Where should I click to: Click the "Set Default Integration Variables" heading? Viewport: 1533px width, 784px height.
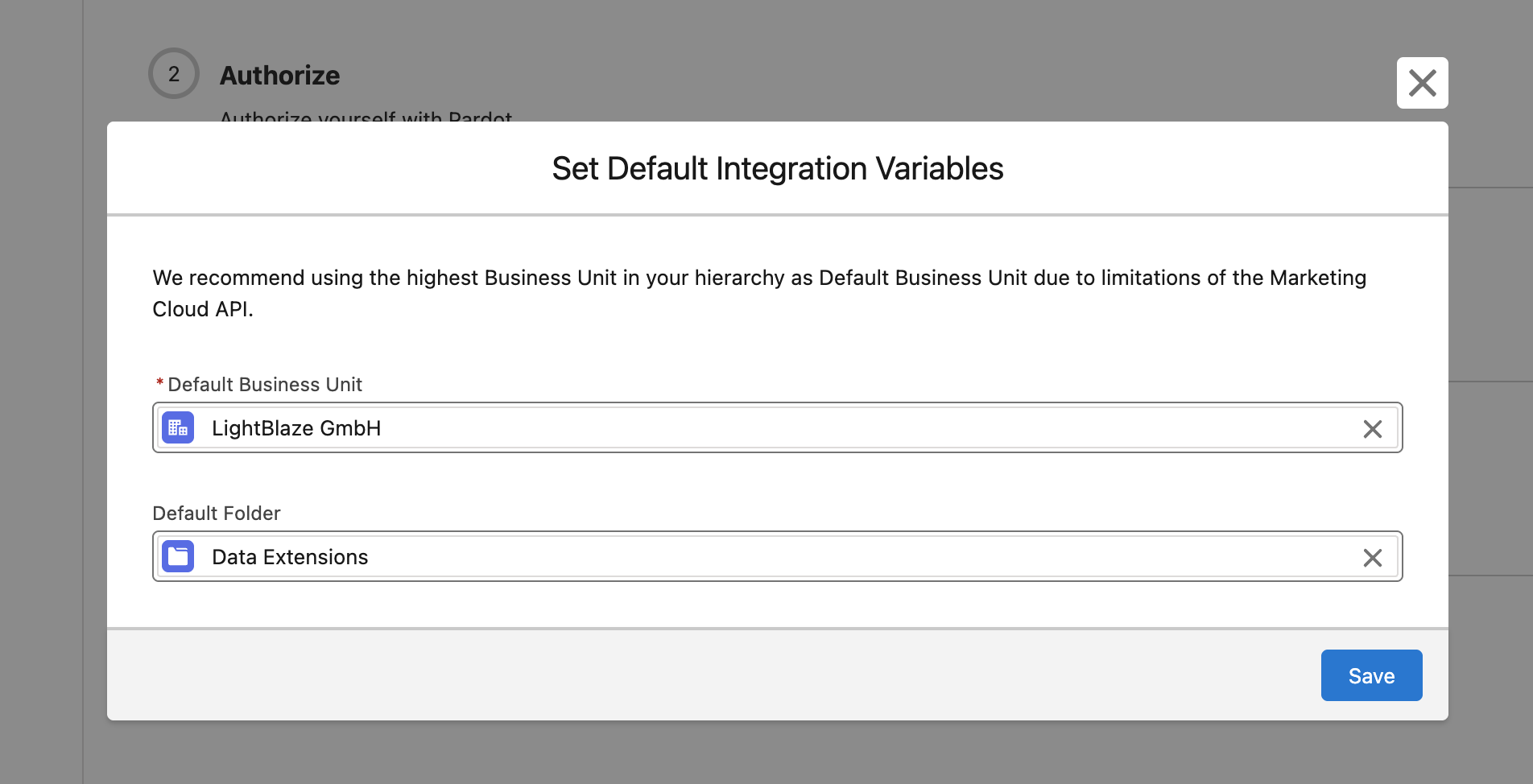pyautogui.click(x=777, y=169)
